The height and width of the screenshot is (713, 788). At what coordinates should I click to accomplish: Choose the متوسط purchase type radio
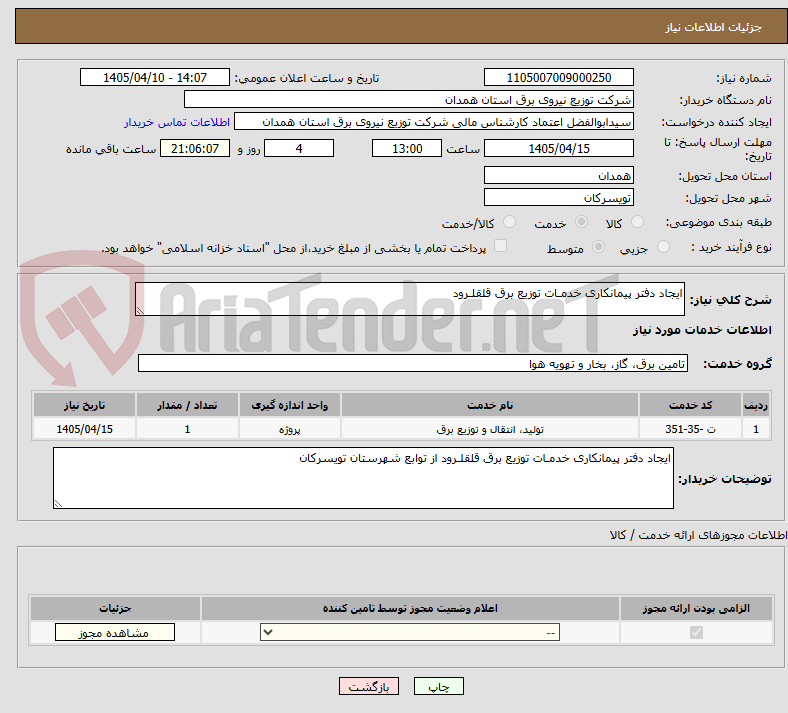[598, 247]
